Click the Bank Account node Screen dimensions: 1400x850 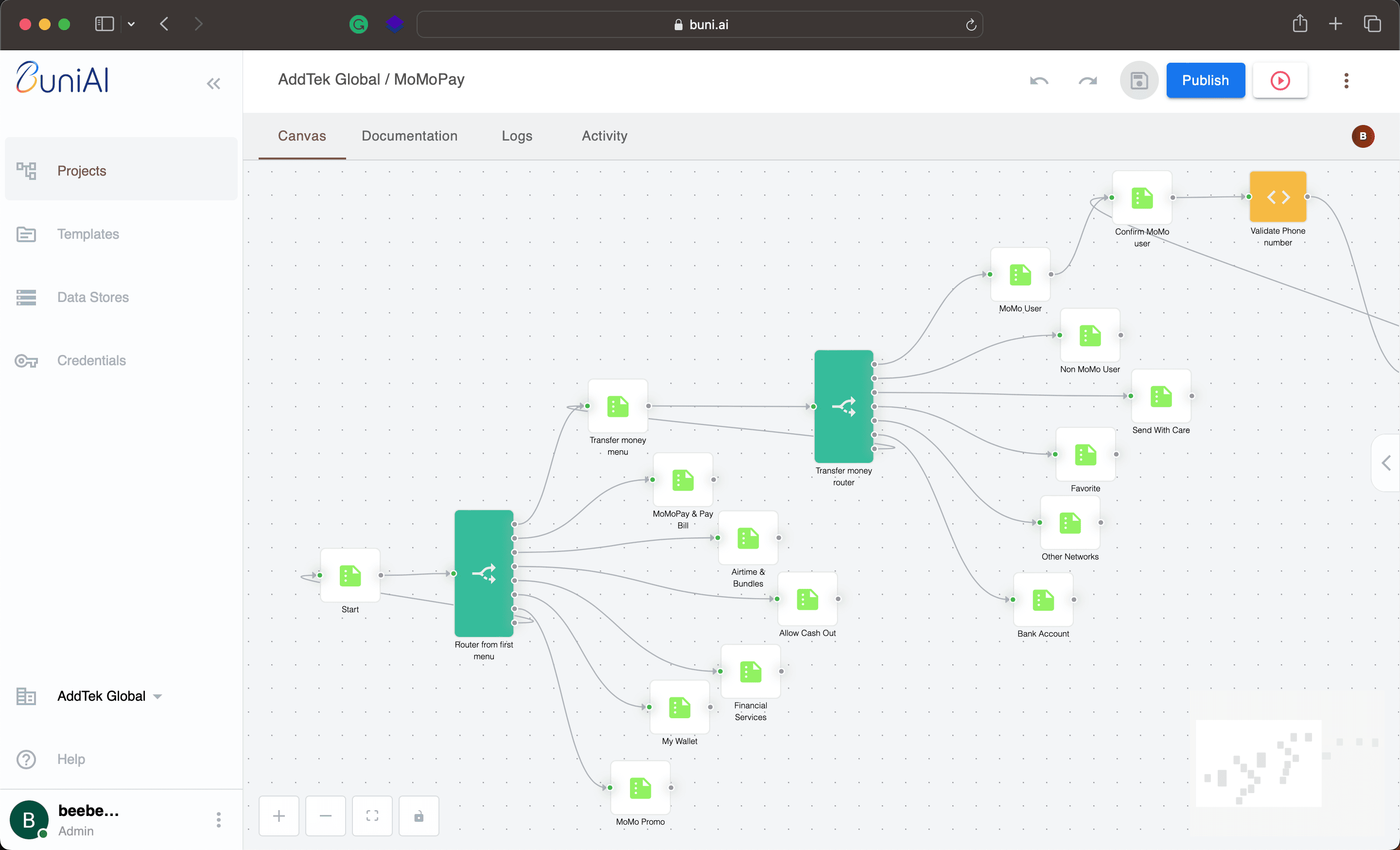(x=1043, y=600)
